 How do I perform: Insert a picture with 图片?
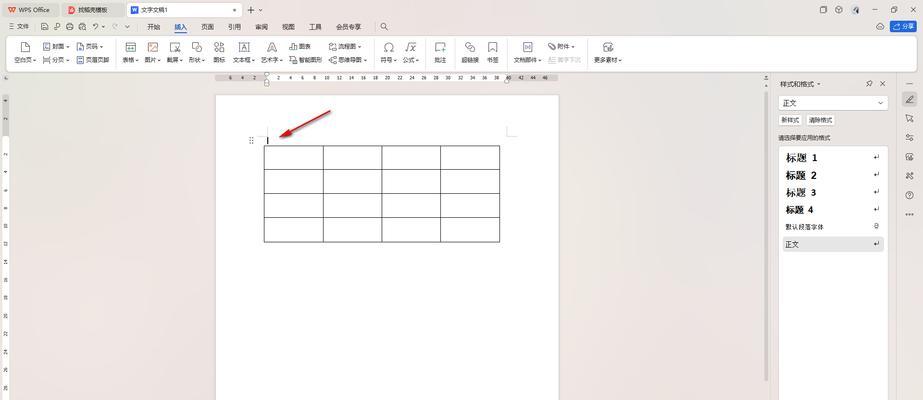point(152,53)
